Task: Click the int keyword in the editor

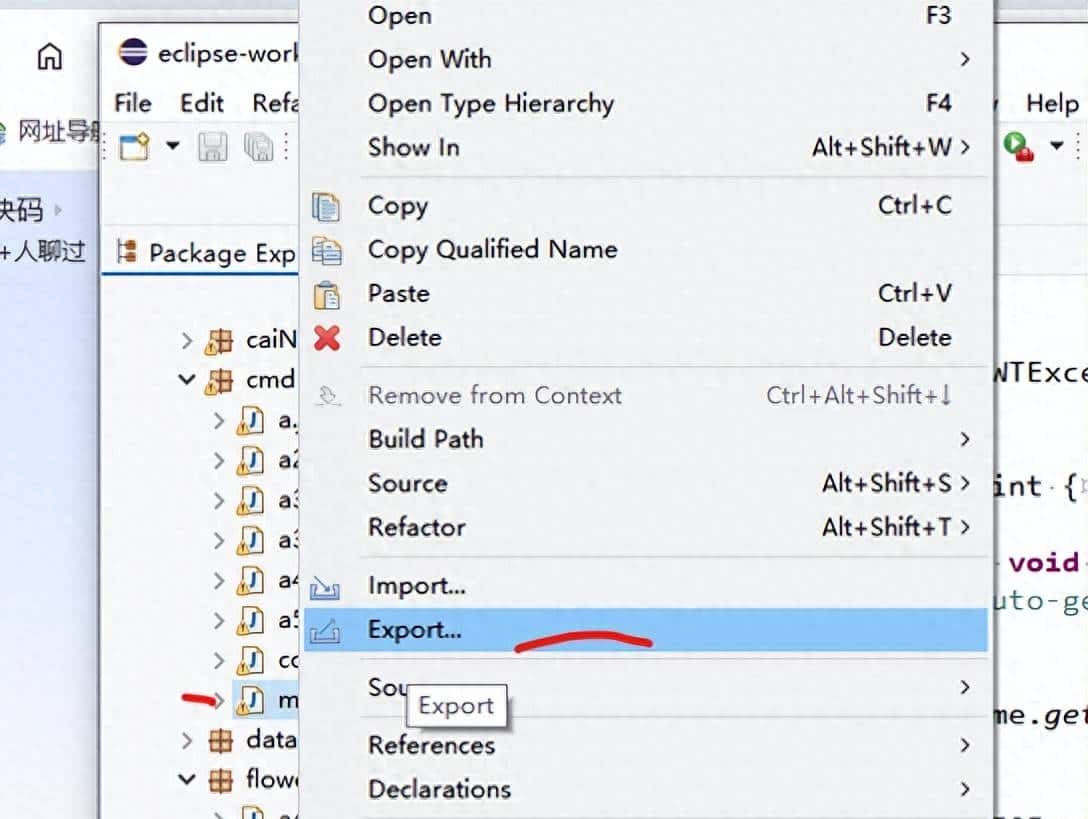Action: 1018,485
